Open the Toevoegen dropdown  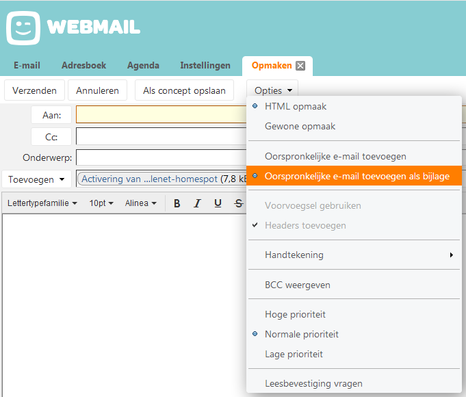36,180
